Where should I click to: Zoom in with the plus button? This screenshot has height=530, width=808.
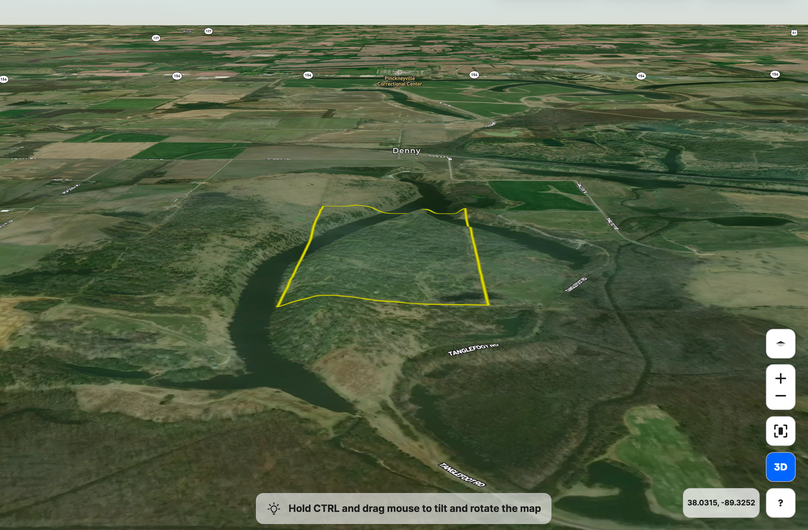pyautogui.click(x=780, y=378)
